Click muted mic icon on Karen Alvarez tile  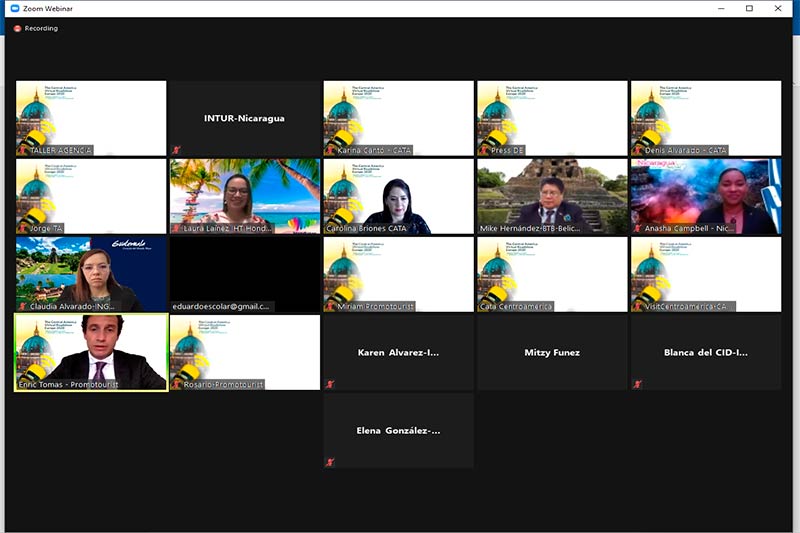click(331, 383)
